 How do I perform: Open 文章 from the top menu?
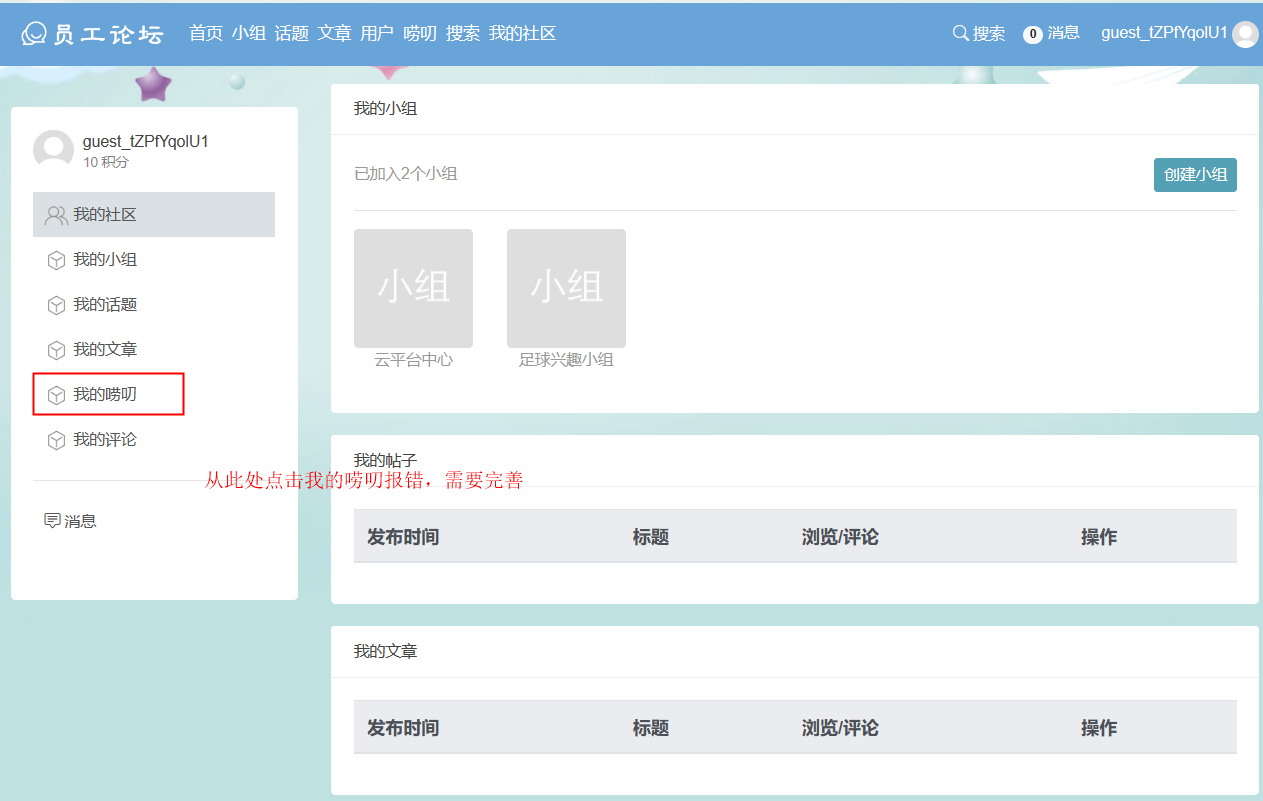coord(334,33)
